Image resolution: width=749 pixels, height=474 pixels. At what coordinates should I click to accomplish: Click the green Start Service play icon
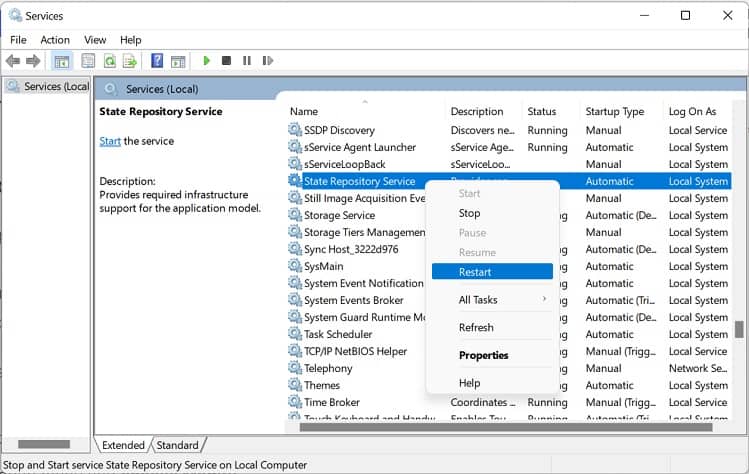pos(207,61)
